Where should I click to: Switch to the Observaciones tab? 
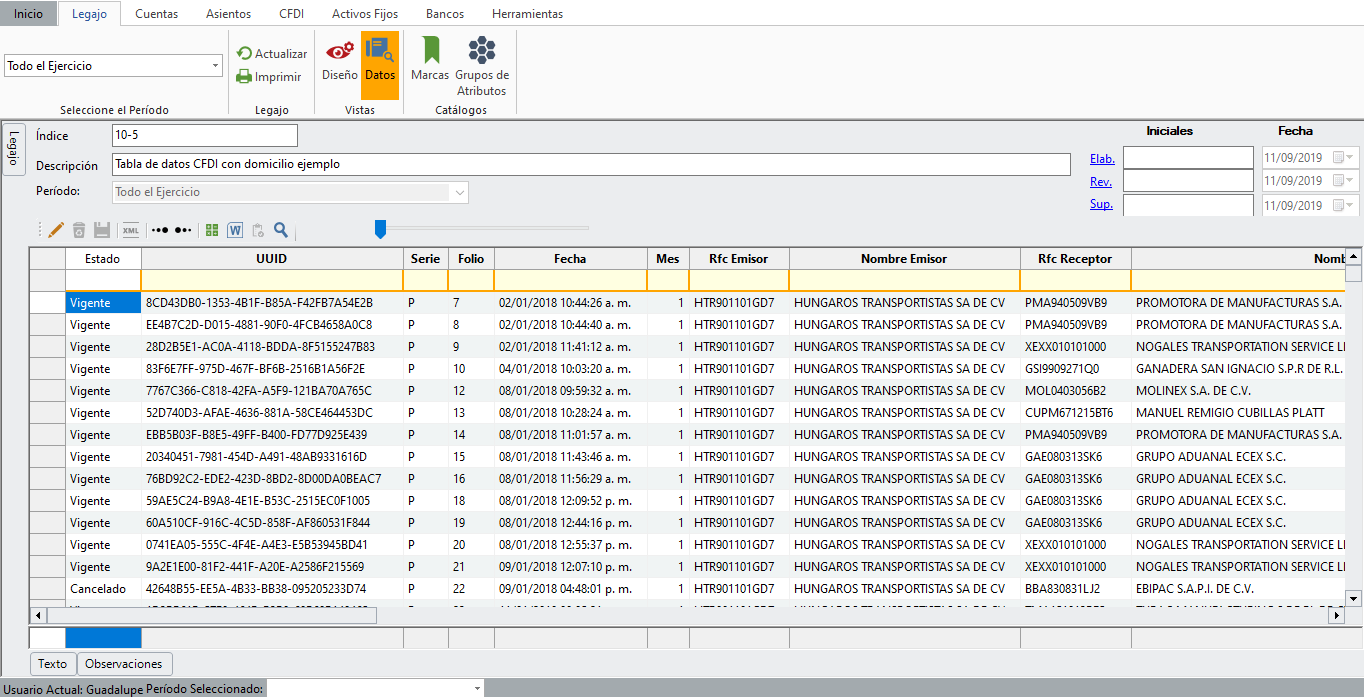[124, 664]
